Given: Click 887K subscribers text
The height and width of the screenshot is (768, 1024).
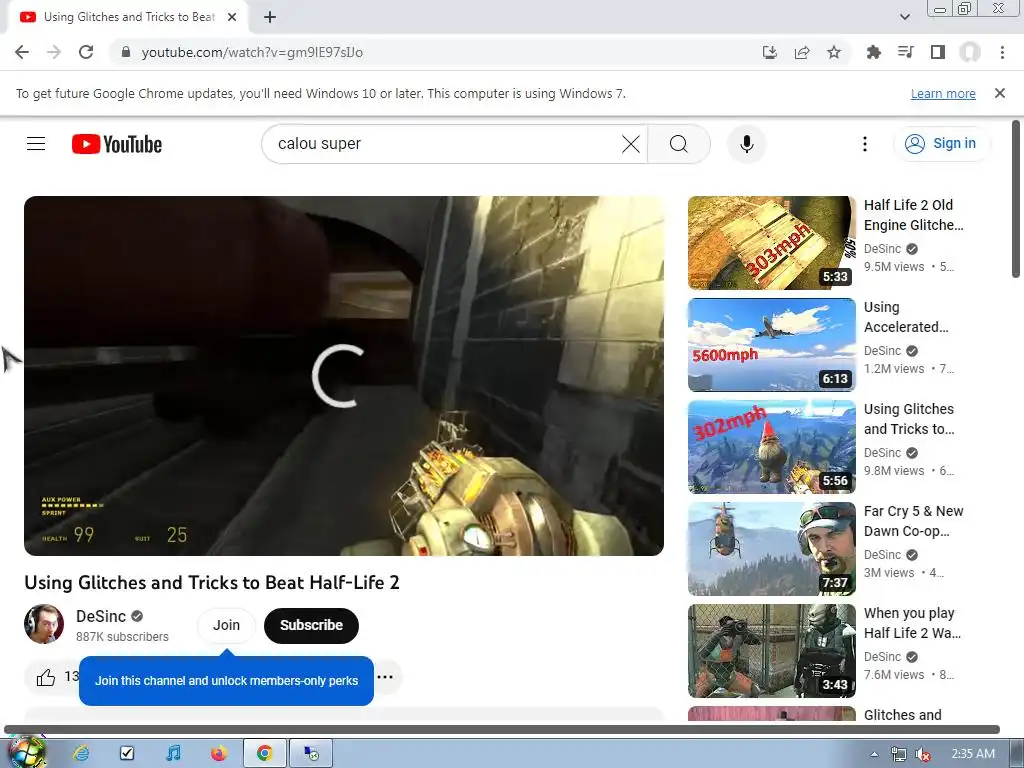Looking at the screenshot, I should (x=122, y=637).
